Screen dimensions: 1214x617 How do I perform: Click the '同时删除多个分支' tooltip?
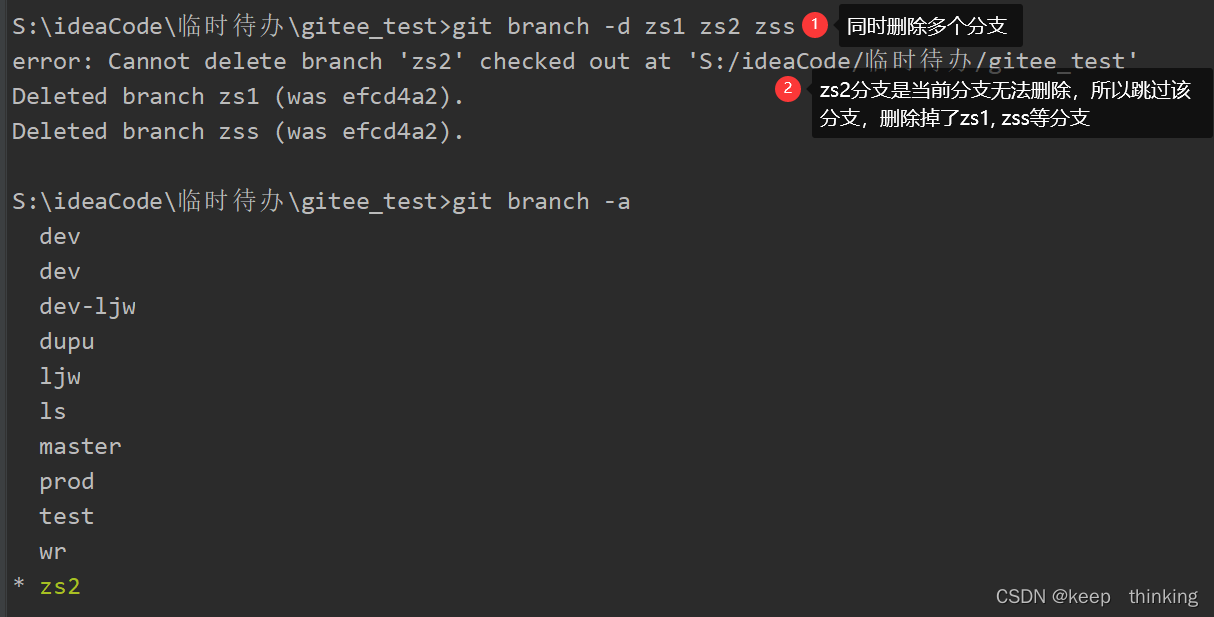click(926, 25)
